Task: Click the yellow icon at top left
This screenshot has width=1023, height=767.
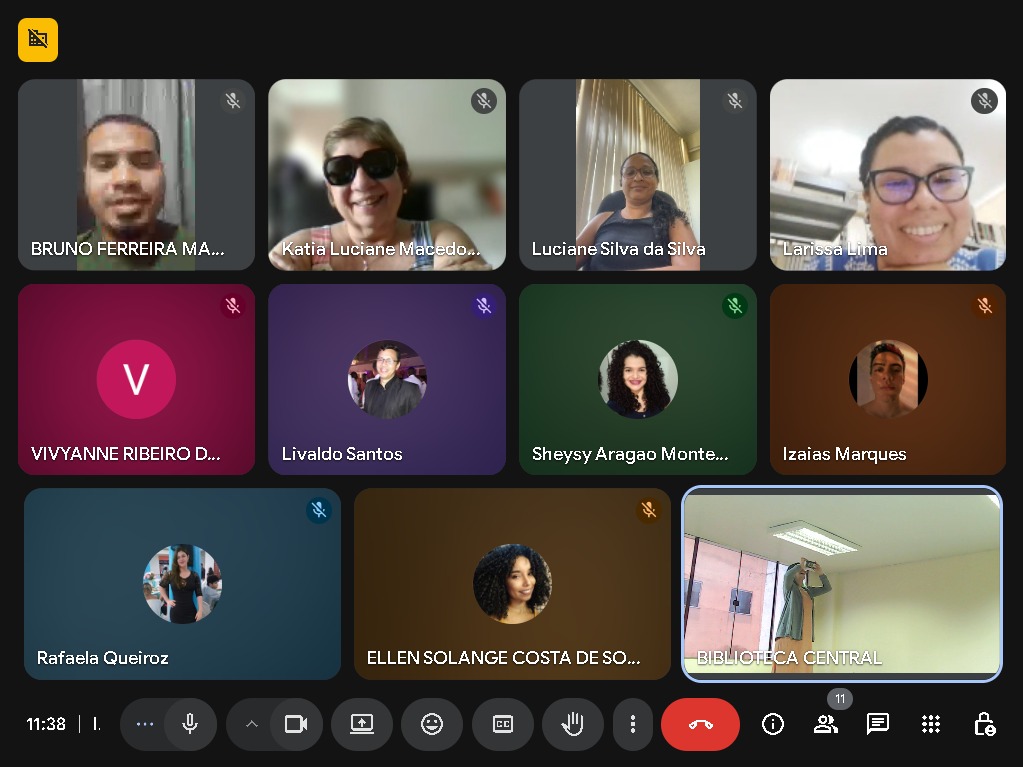Action: coord(38,40)
